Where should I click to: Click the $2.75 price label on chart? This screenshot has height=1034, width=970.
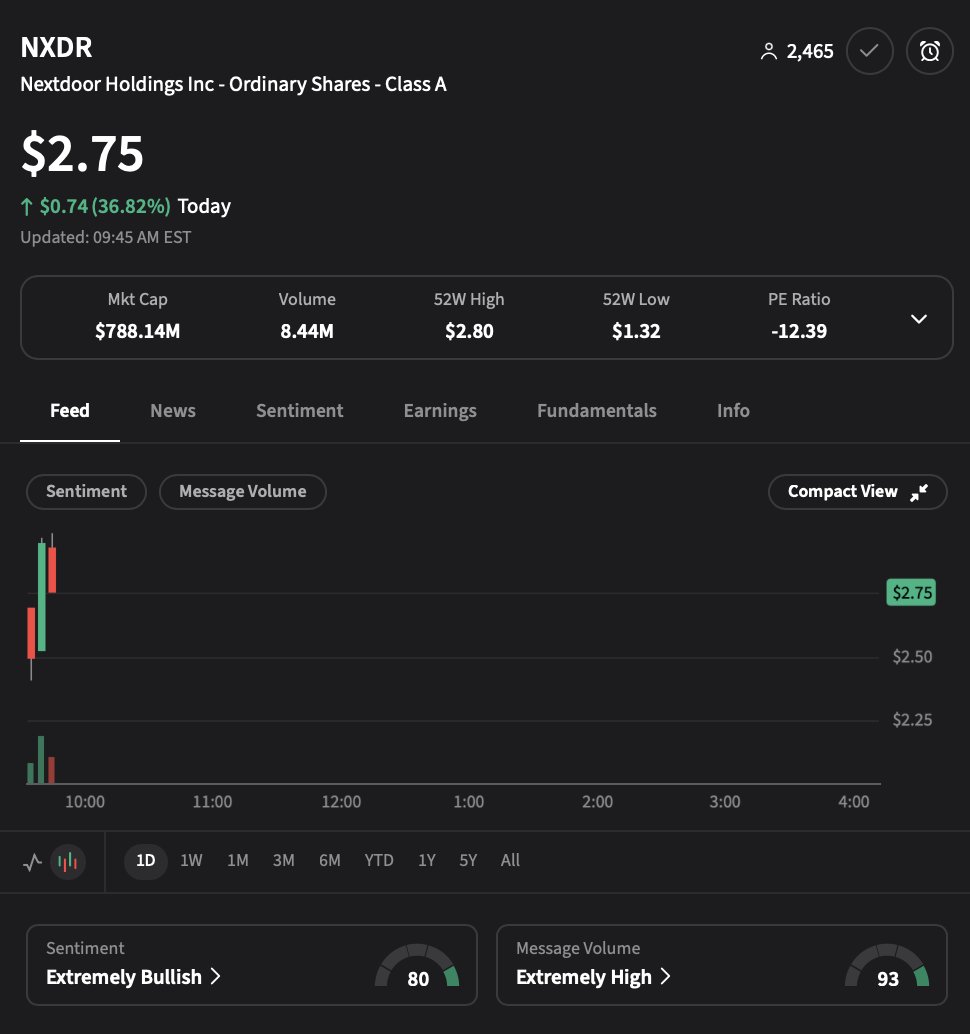tap(910, 592)
